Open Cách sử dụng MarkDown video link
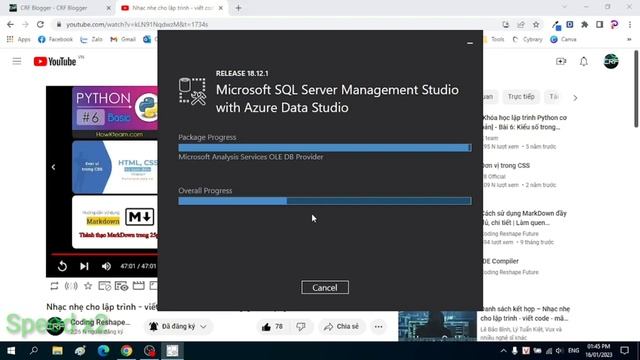Image resolution: width=640 pixels, height=360 pixels. click(x=524, y=218)
